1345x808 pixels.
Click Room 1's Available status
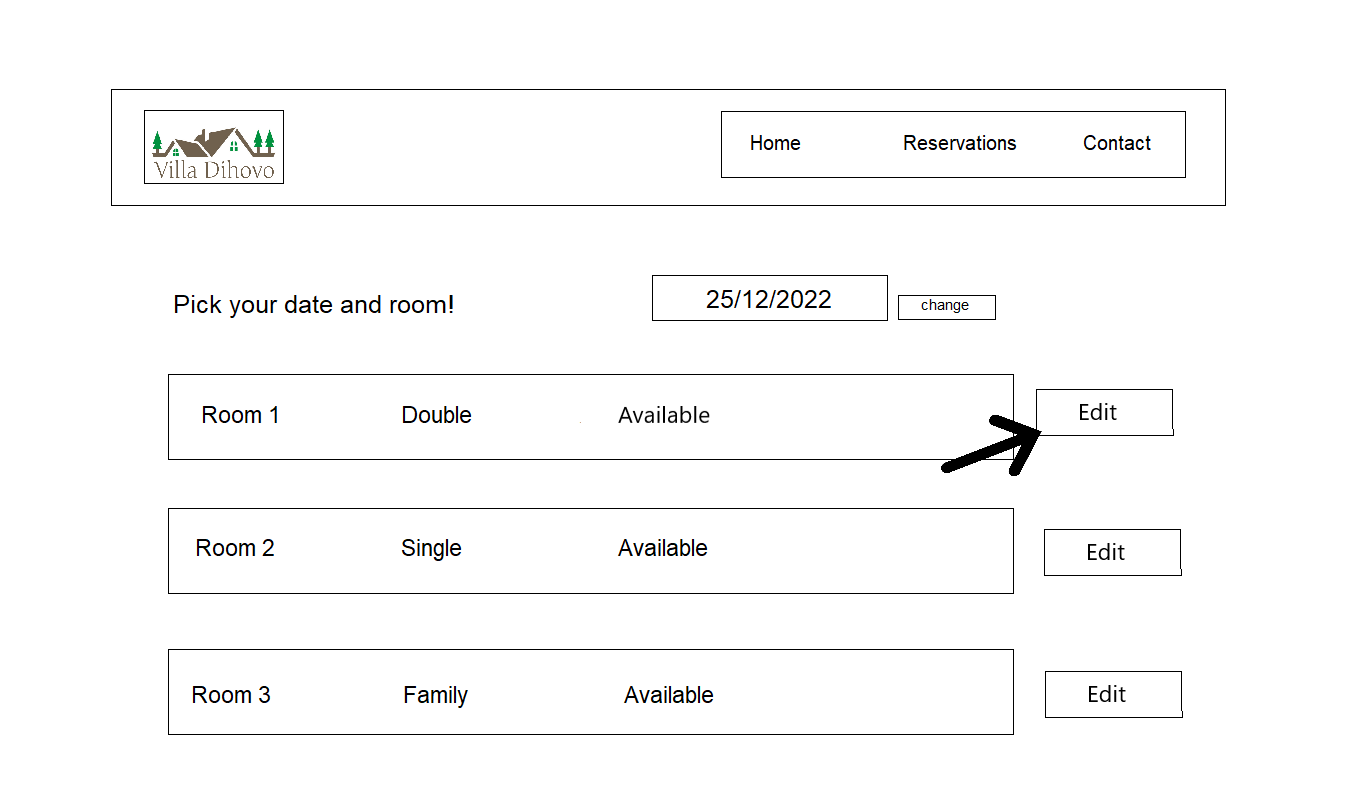tap(664, 415)
